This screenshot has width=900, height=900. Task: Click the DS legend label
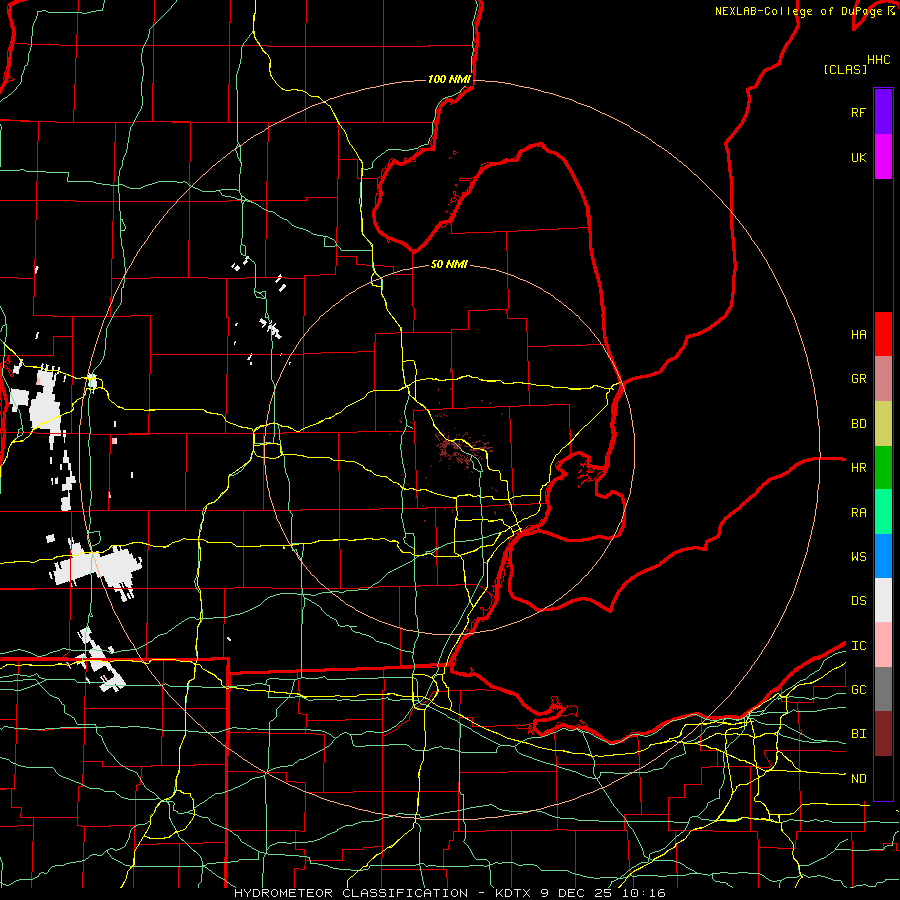pos(858,601)
